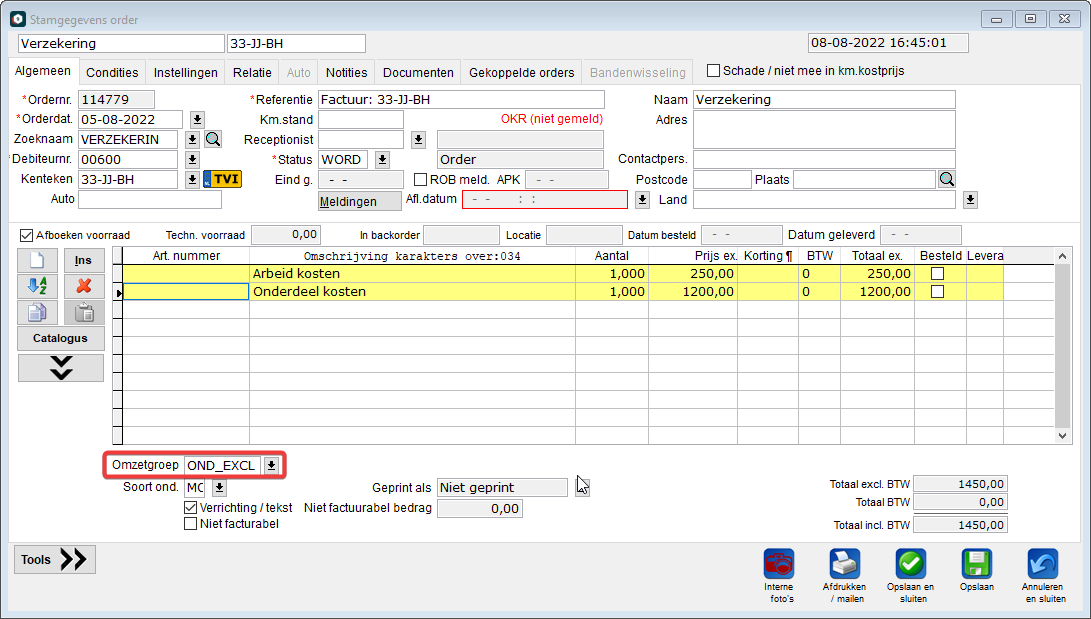The width and height of the screenshot is (1091, 619).
Task: Click the new line document icon
Action: (x=37, y=260)
